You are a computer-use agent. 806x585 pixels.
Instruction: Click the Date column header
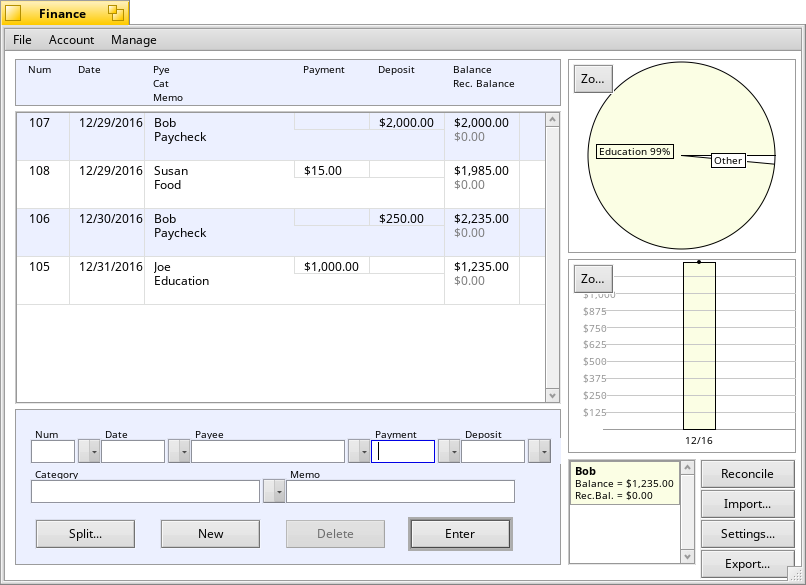coord(89,70)
